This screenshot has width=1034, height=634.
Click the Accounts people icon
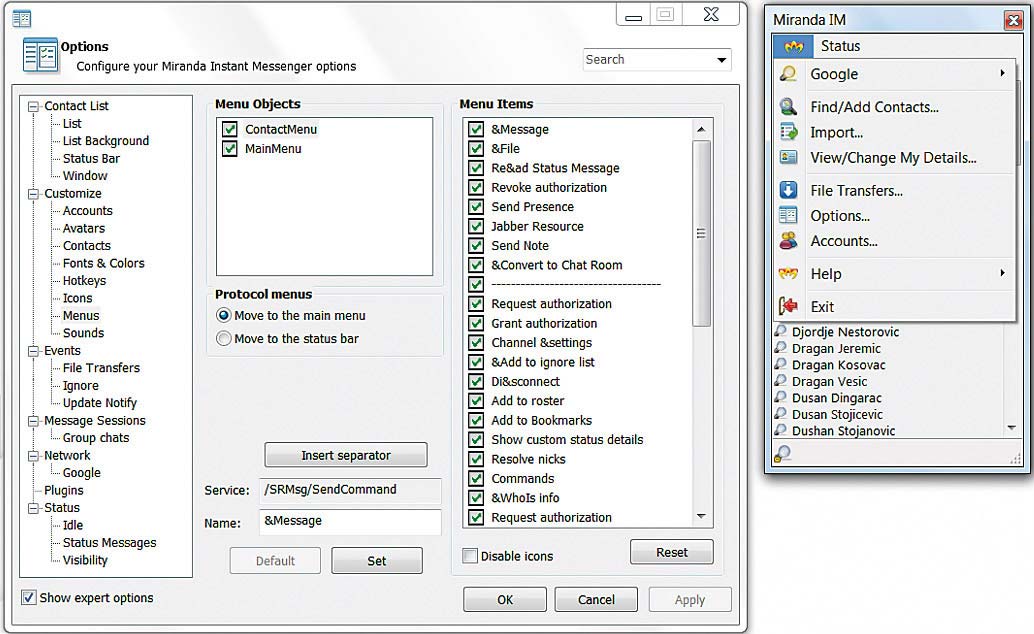tap(788, 241)
